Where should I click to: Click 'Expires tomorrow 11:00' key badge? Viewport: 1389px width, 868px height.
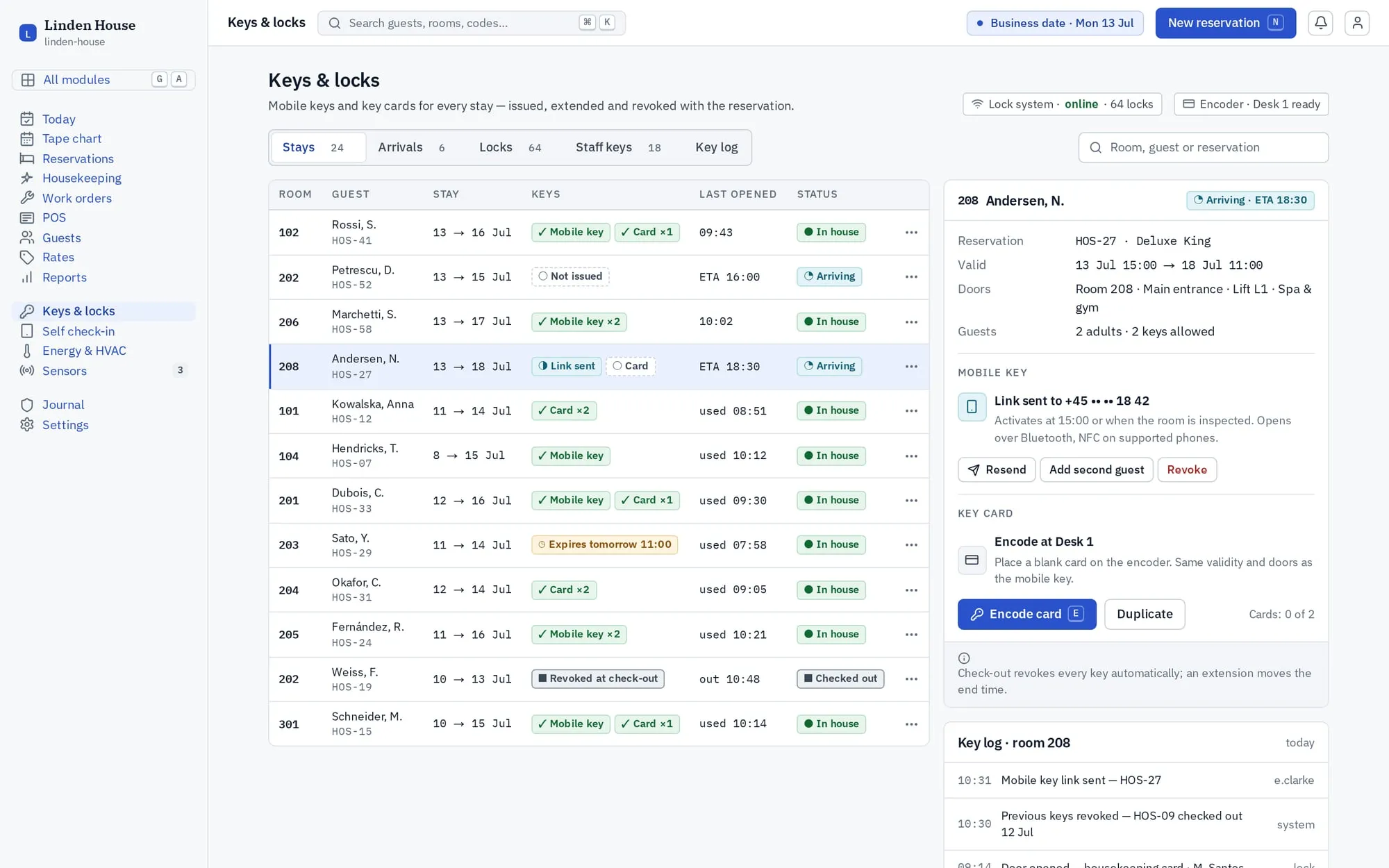click(x=604, y=545)
